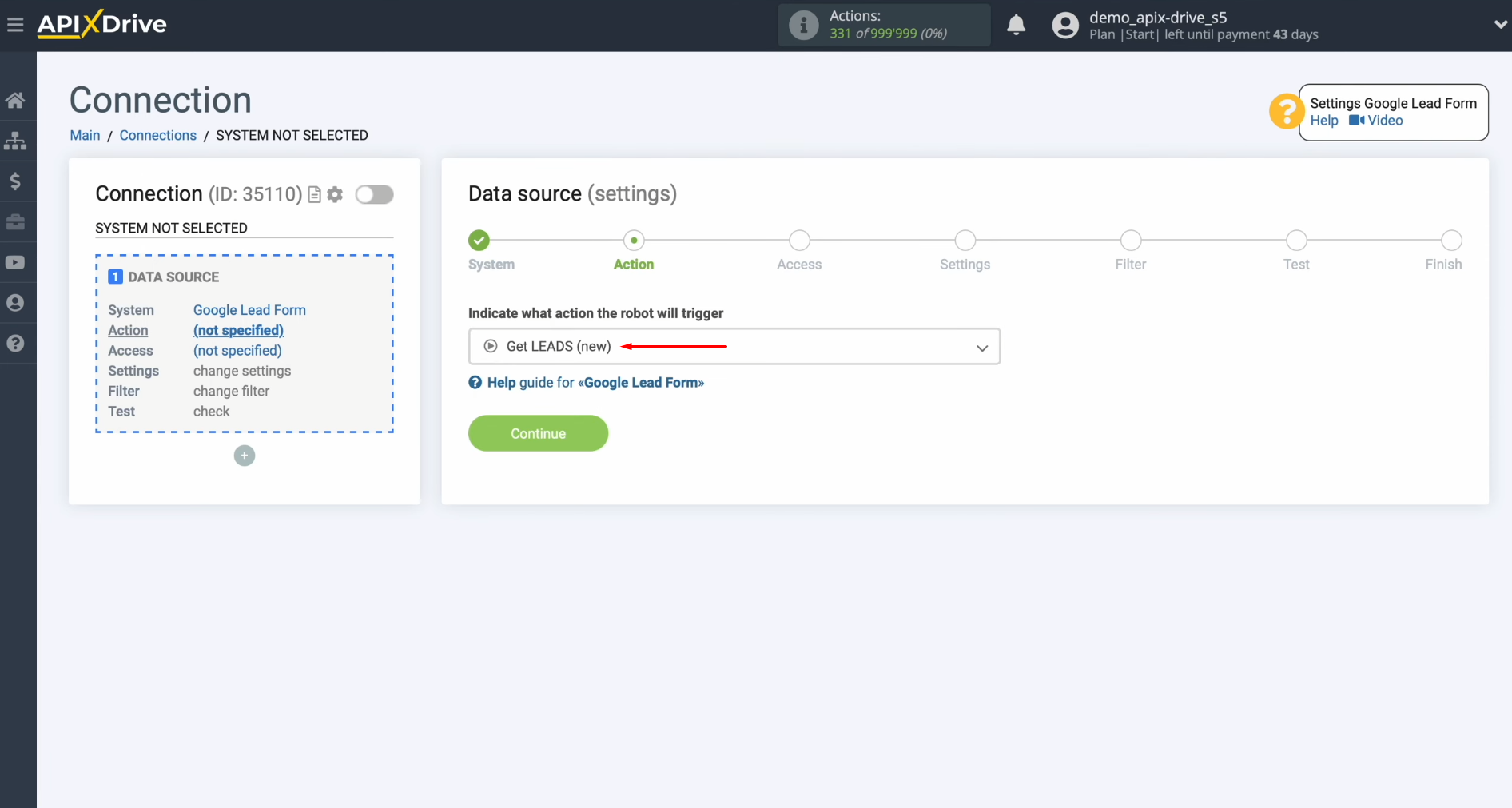Switch to the Filter step
This screenshot has width=1512, height=808.
click(x=1130, y=240)
